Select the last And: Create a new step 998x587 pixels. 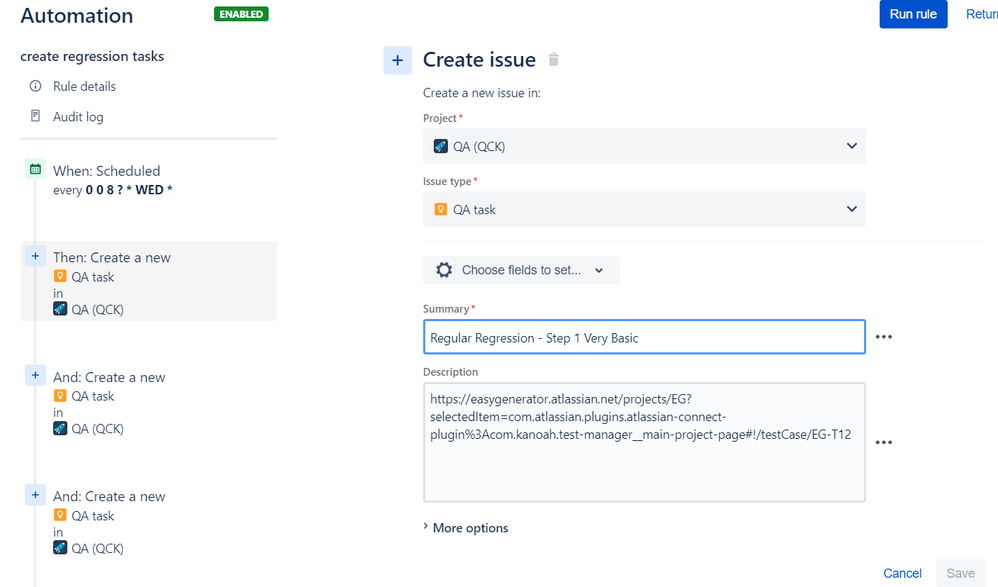(149, 521)
